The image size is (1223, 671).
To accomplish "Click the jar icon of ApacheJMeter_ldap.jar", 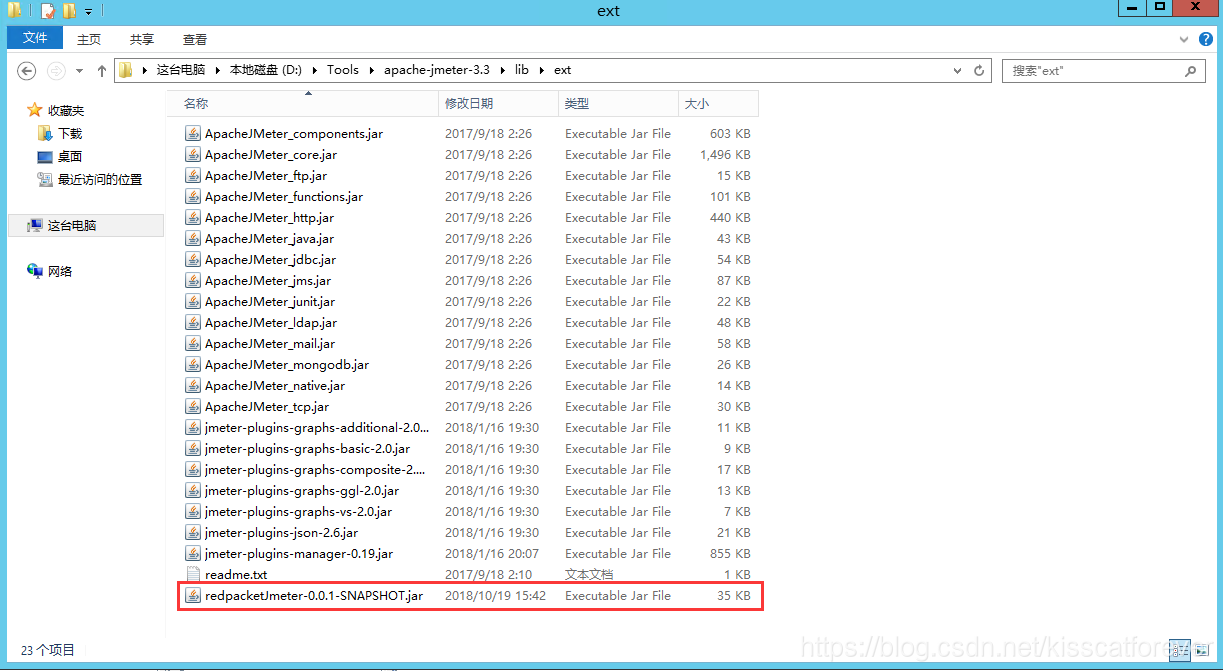I will [193, 322].
